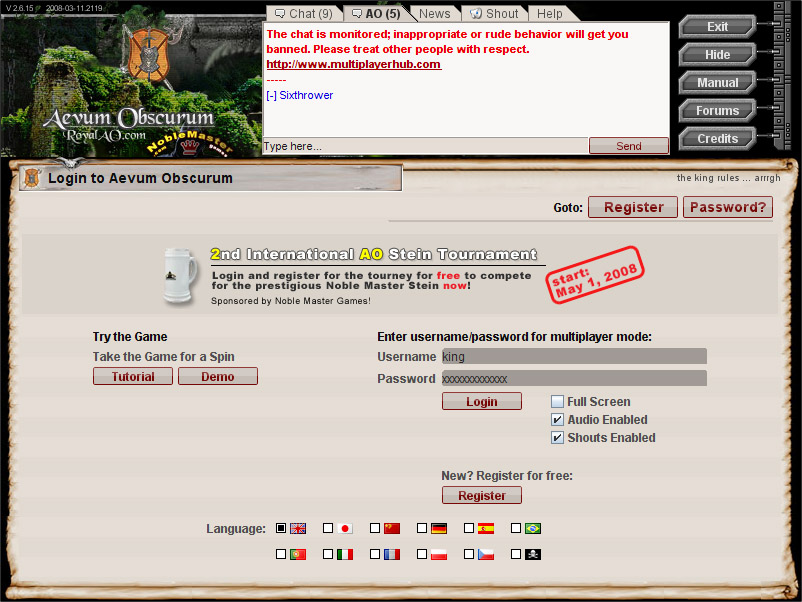
Task: Focus the Password field
Action: click(x=574, y=378)
